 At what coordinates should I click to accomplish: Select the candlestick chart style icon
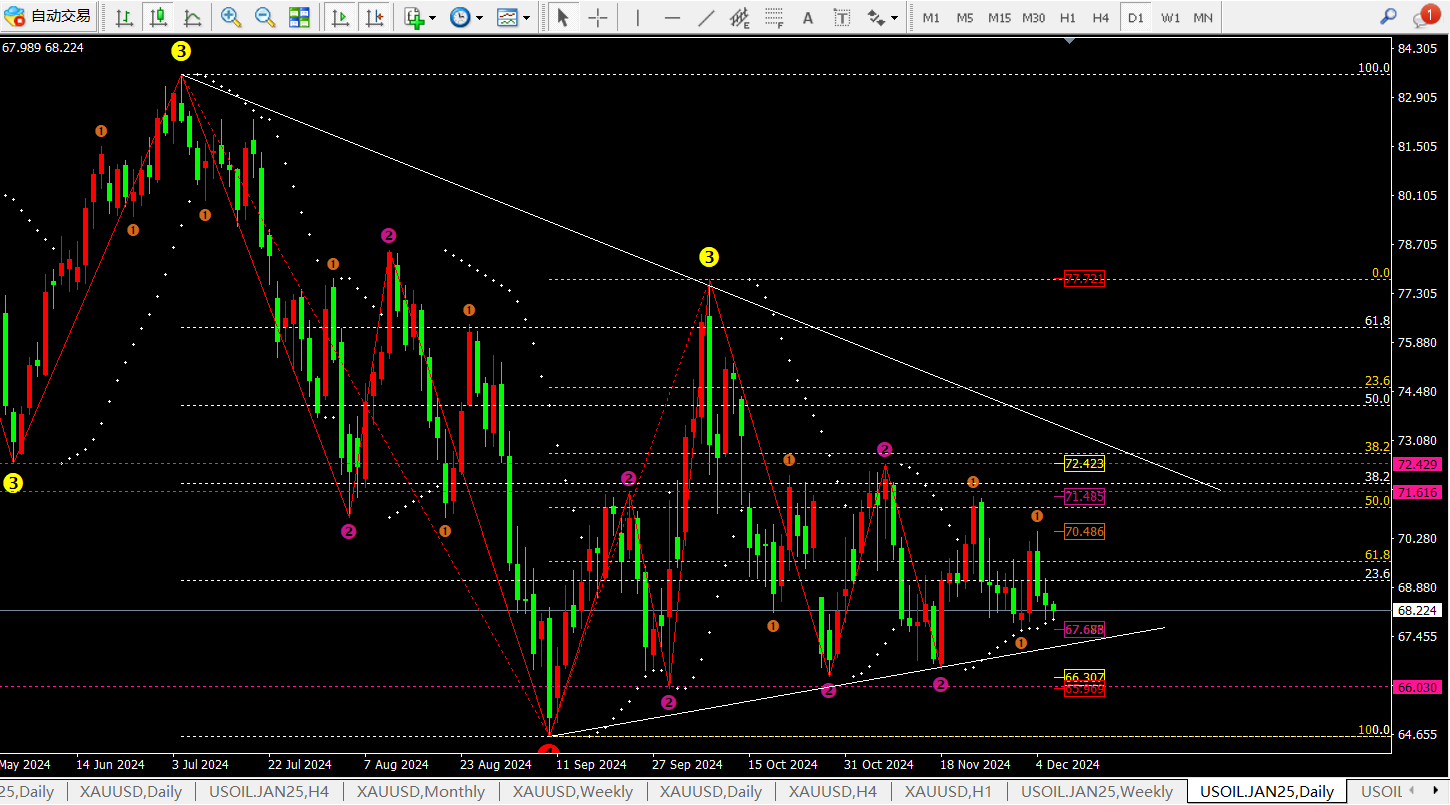[x=157, y=17]
